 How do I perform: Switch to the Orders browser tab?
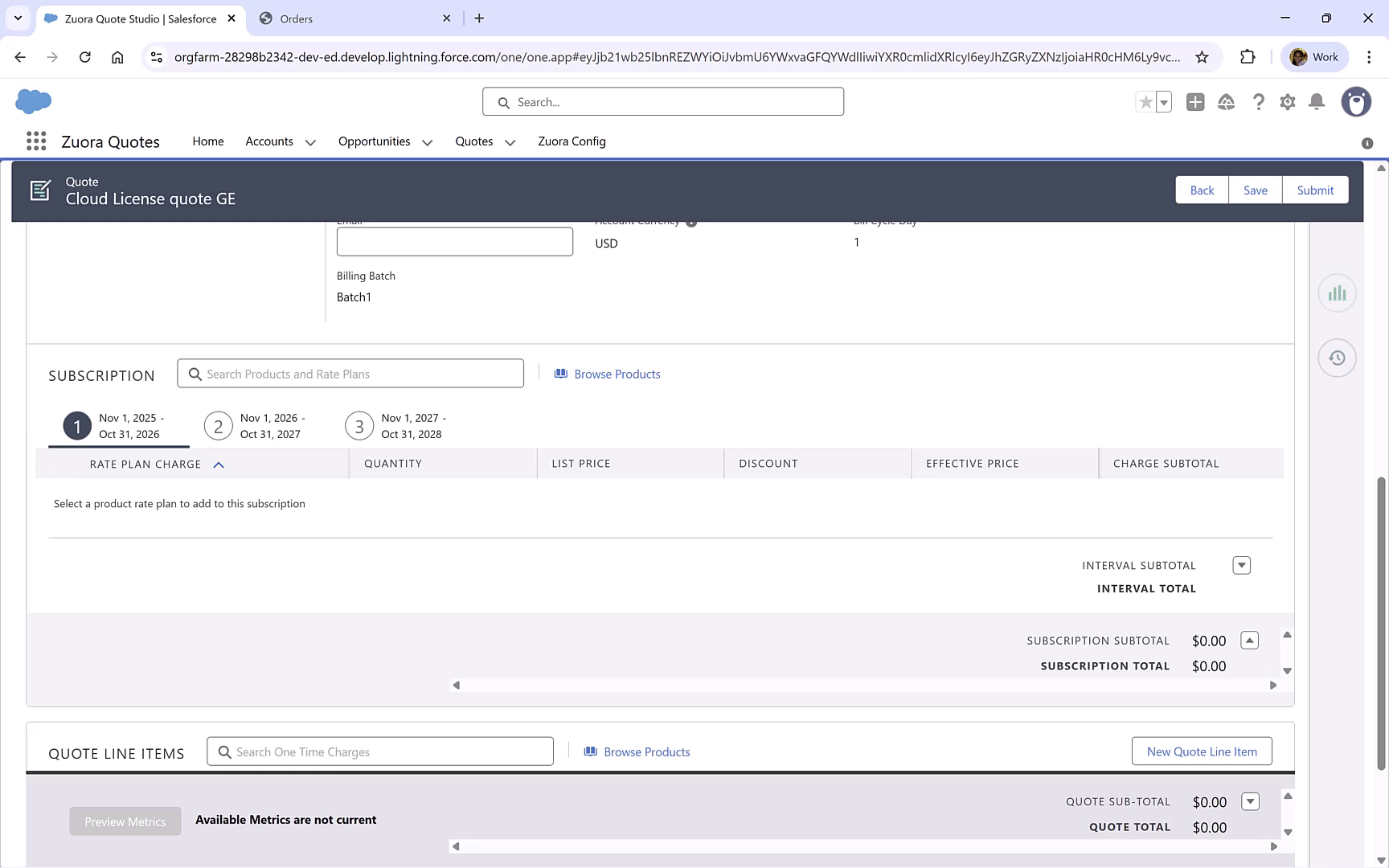click(346, 18)
